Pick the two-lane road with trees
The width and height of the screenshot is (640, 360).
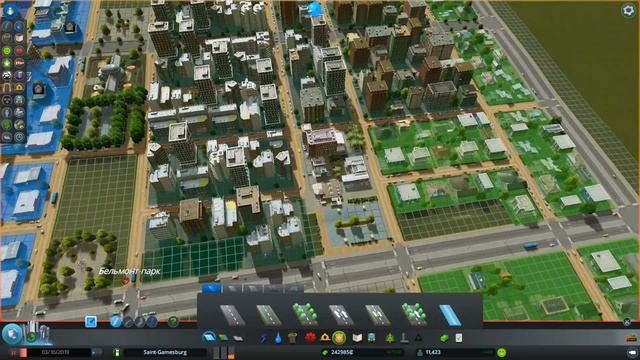click(x=305, y=314)
